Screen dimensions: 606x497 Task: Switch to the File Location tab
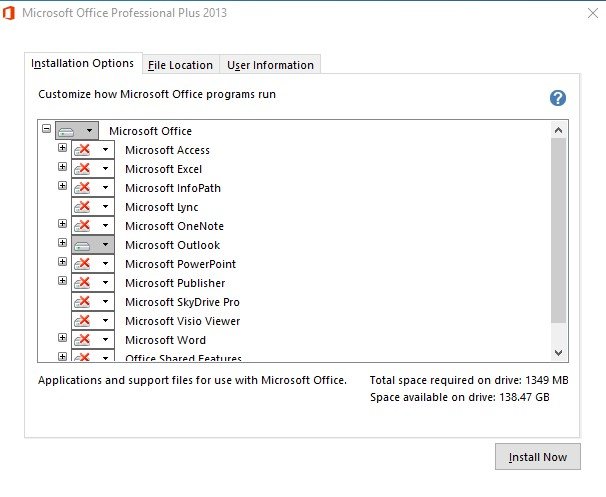[x=180, y=65]
